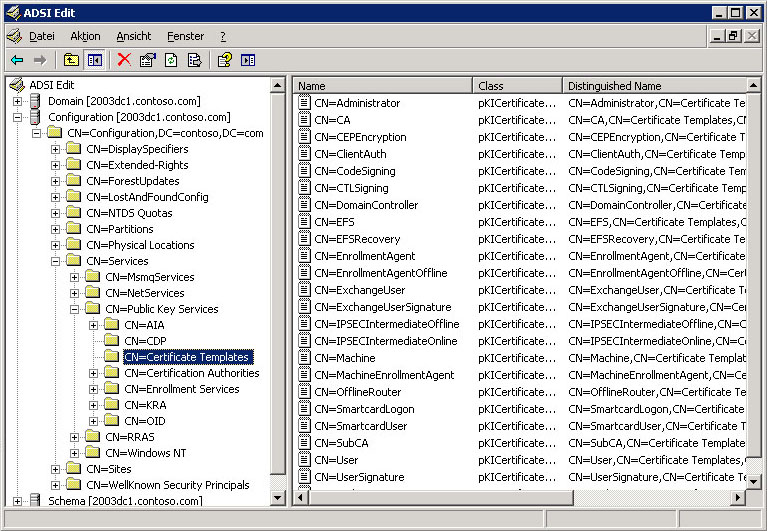Click the Export List toolbar icon
Screen dimensions: 767x531
pyautogui.click(x=195, y=60)
